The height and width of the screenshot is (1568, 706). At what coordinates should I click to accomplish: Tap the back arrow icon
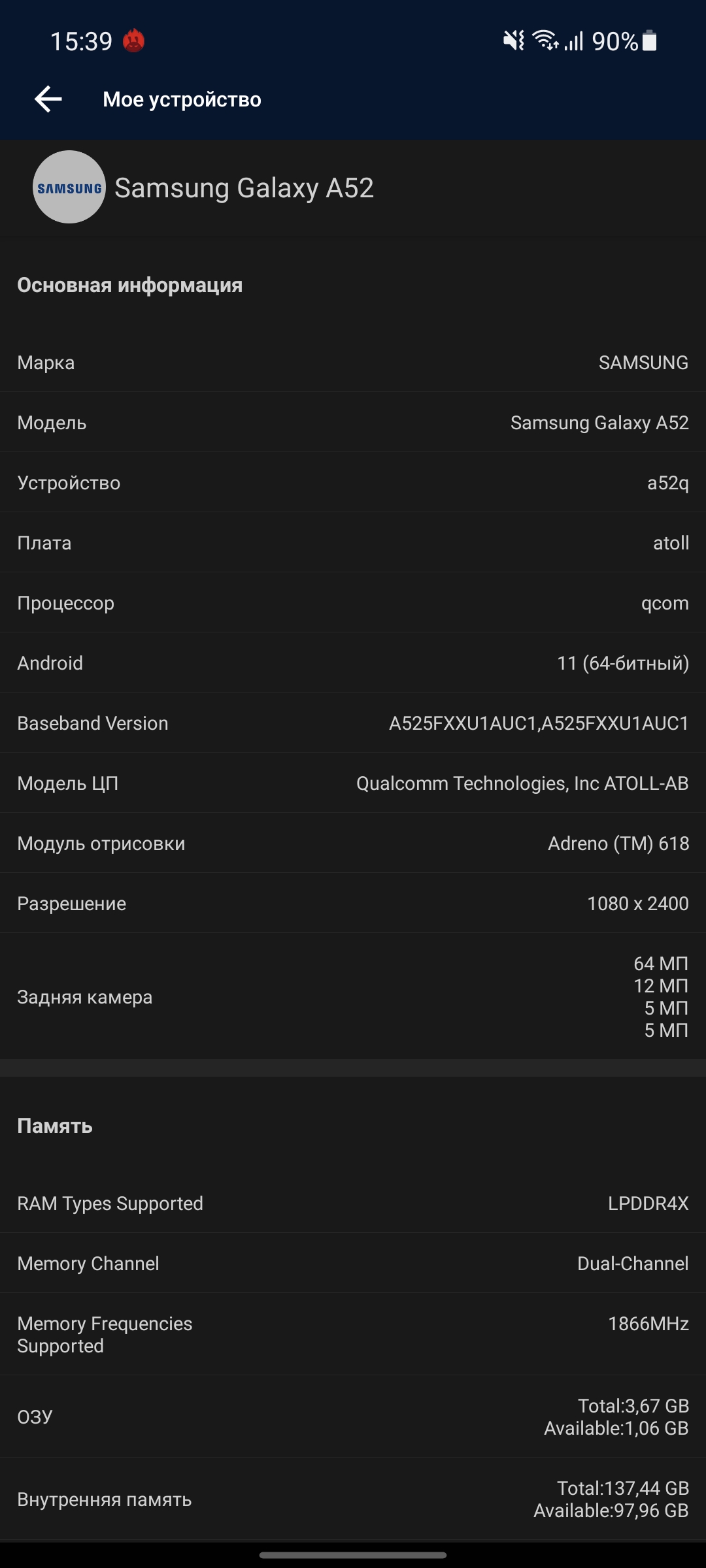[48, 99]
